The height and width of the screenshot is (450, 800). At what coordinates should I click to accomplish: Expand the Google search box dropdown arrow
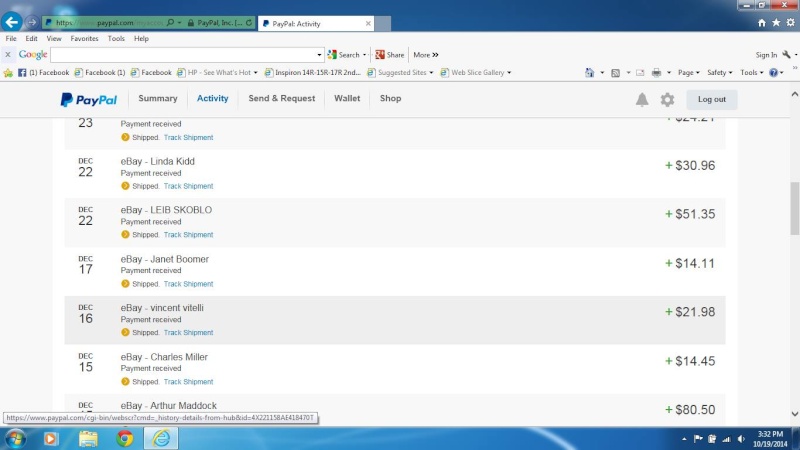coord(319,55)
